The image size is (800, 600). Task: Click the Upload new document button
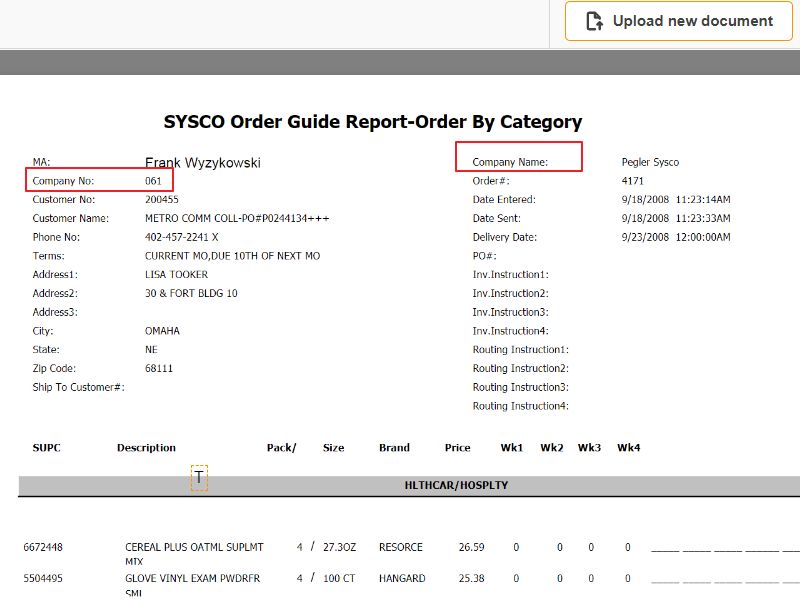678,21
